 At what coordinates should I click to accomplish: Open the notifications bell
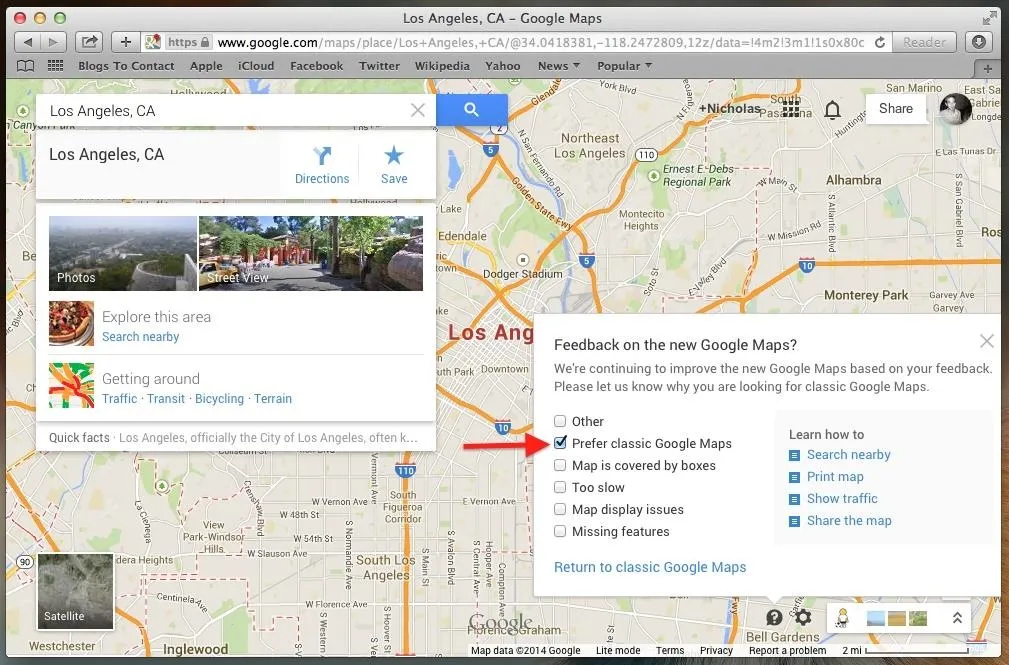[x=833, y=110]
